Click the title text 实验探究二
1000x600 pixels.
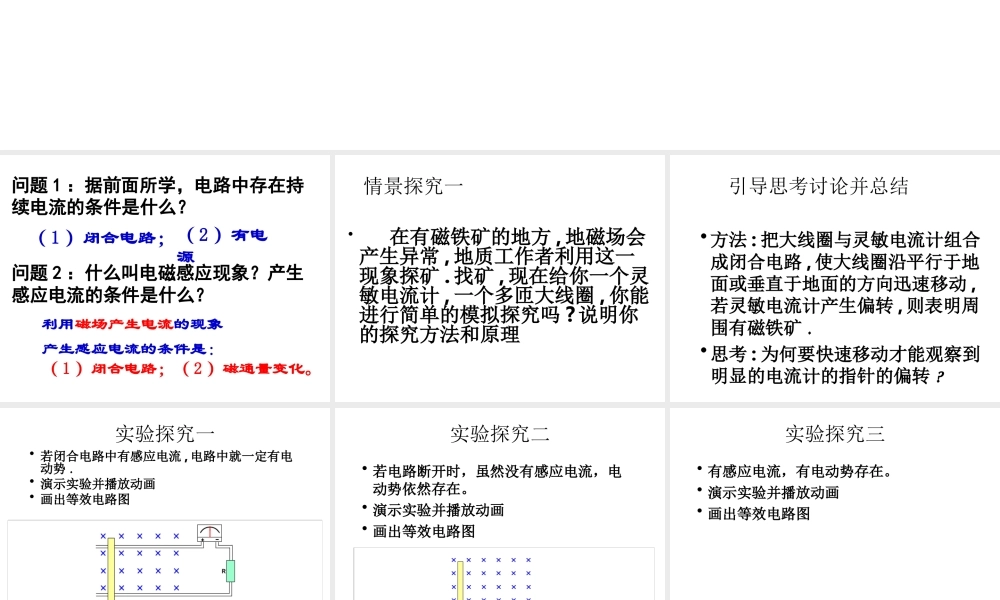pos(504,433)
